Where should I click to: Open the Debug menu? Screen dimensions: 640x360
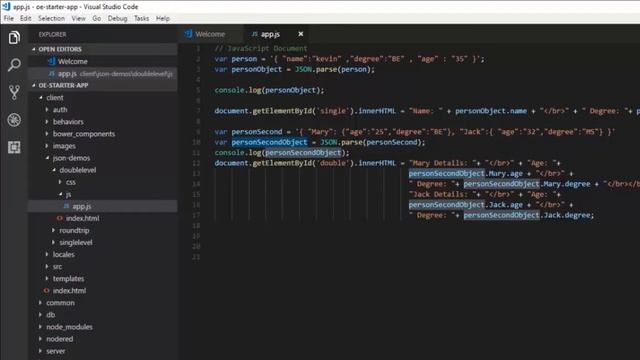pos(118,18)
